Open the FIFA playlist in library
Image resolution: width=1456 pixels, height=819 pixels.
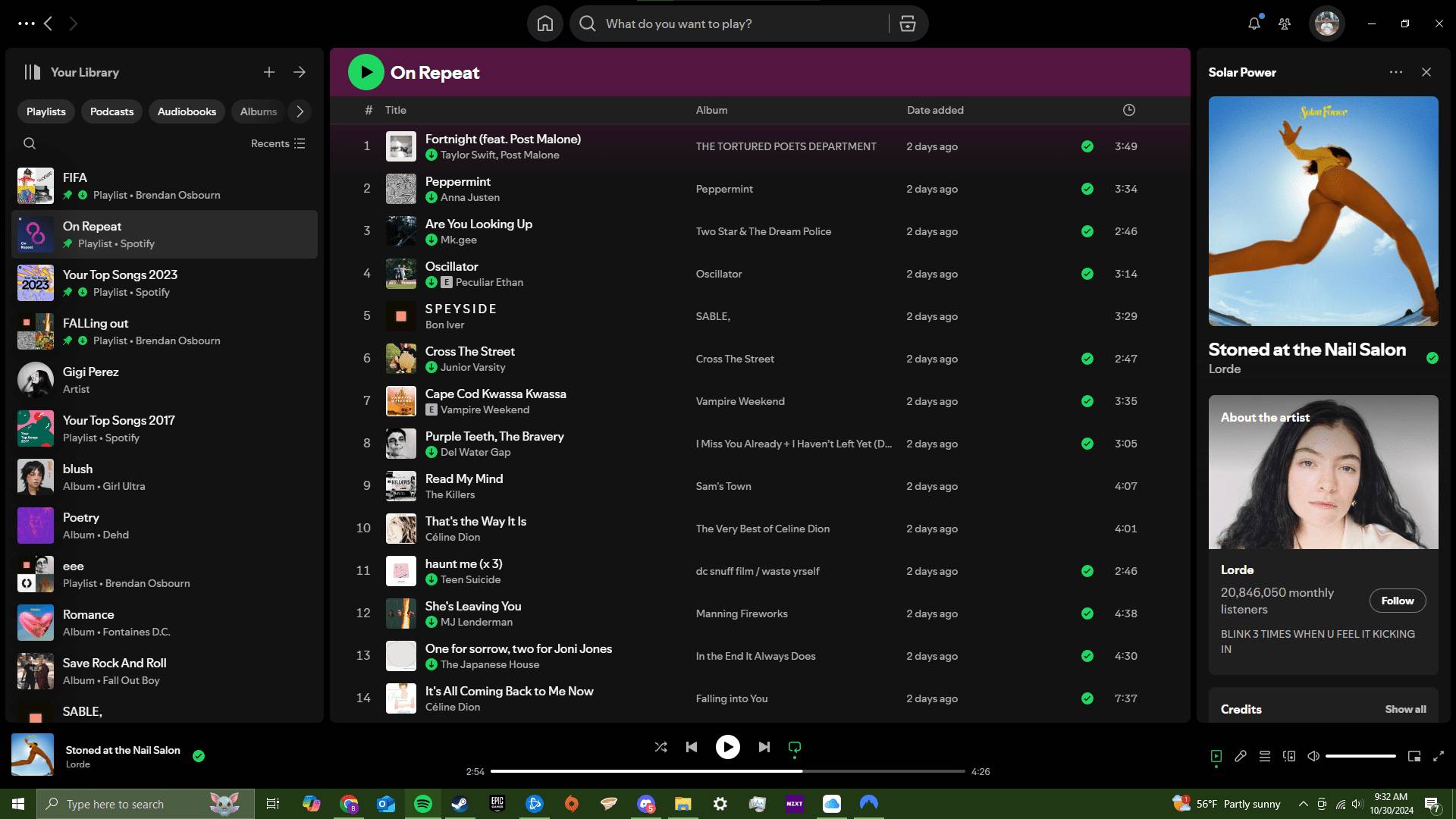(165, 186)
